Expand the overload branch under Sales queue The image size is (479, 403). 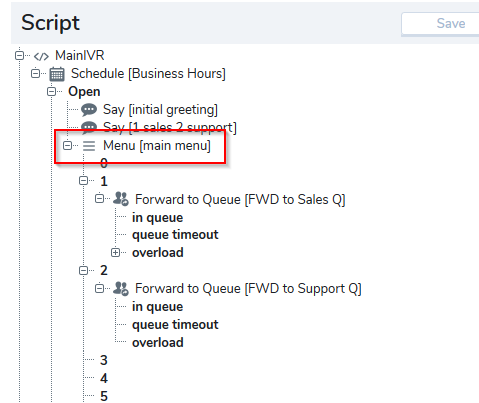[x=115, y=253]
